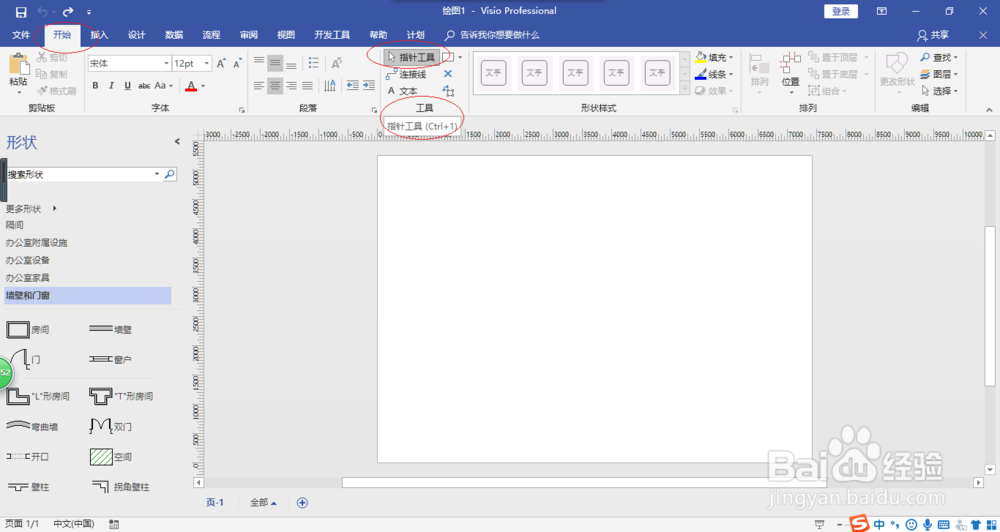Click the Redo arrow in quick access toolbar
1000x532 pixels.
point(68,11)
